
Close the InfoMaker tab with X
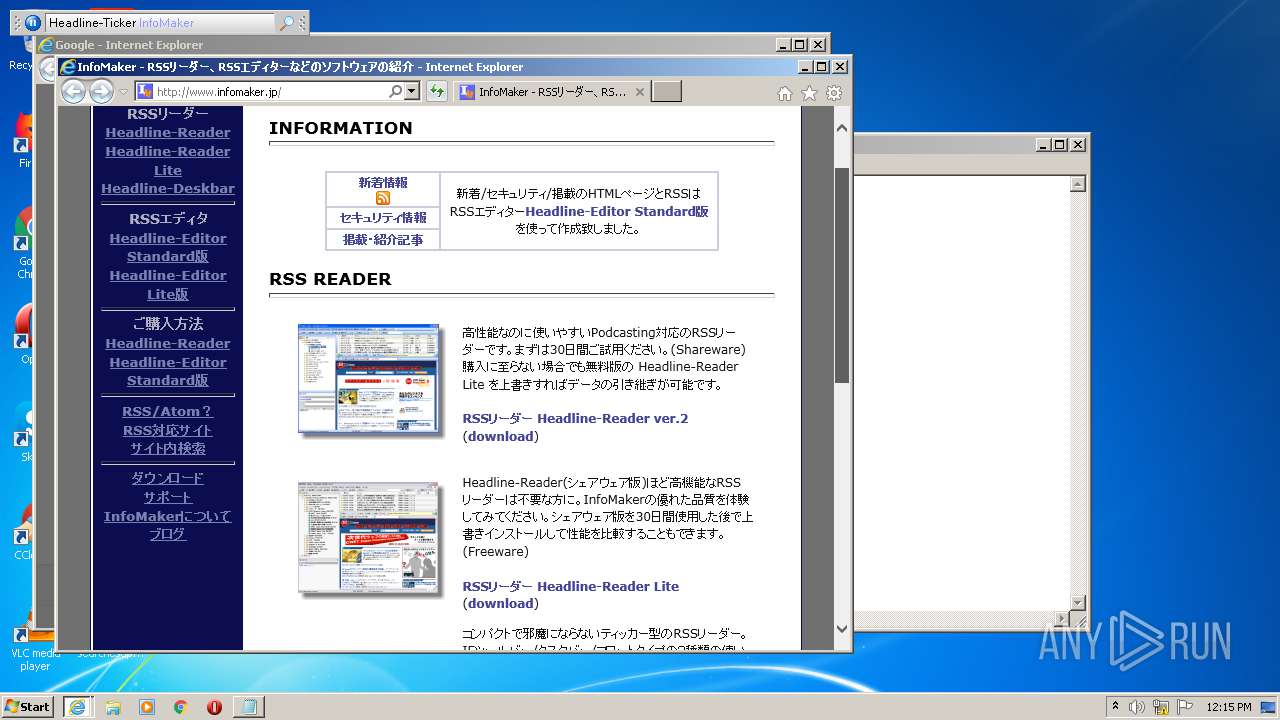pos(640,92)
